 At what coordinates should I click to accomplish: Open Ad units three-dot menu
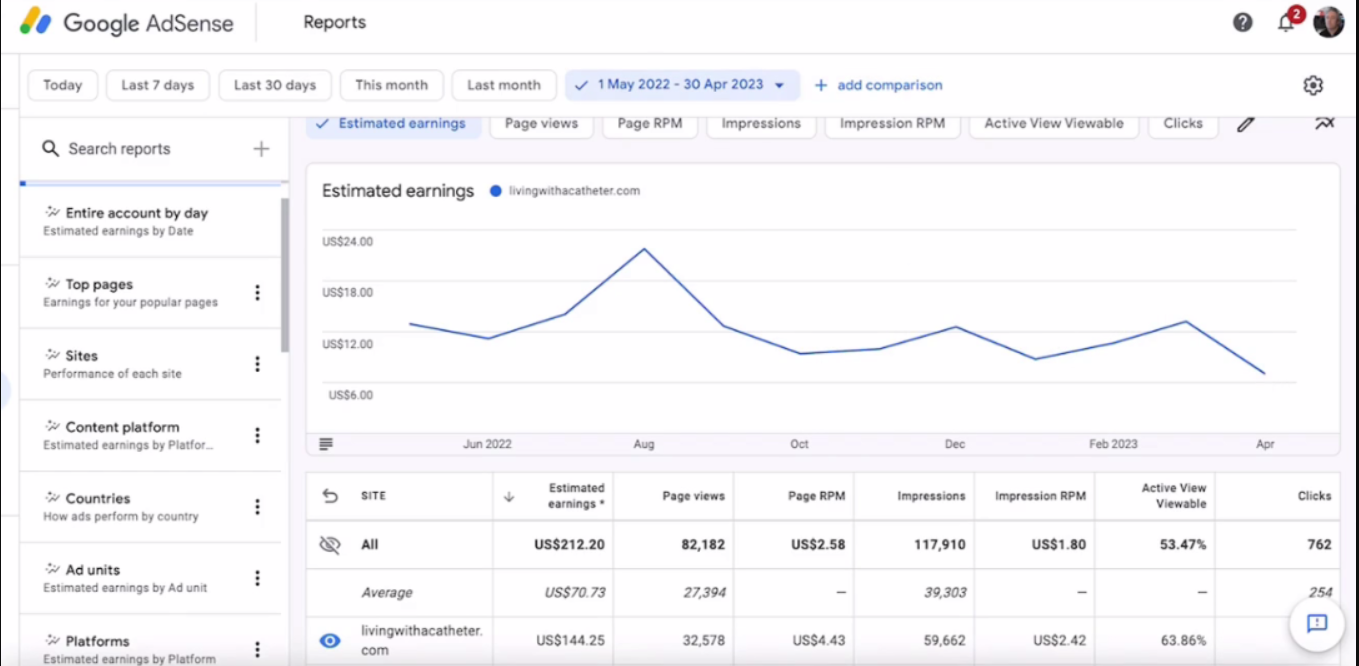coord(257,578)
